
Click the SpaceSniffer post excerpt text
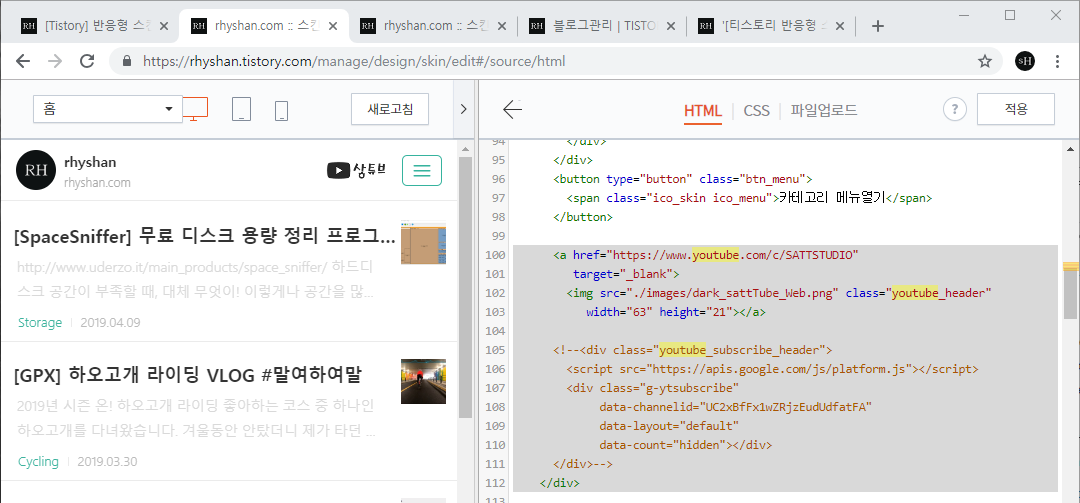196,280
